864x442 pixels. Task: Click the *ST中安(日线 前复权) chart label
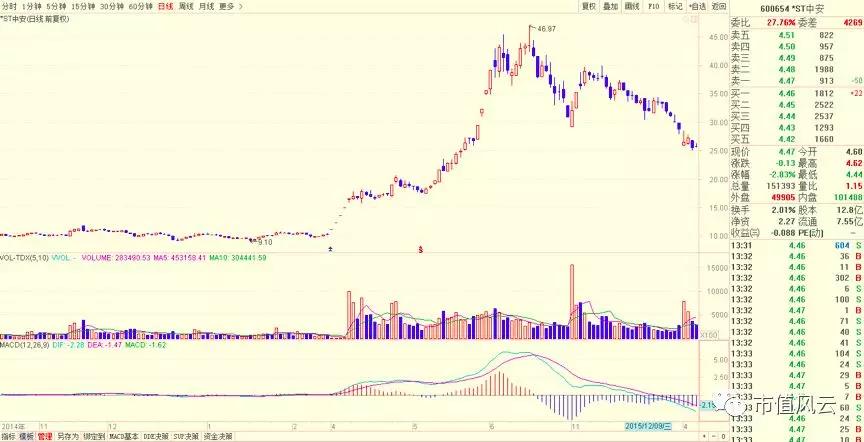34,19
